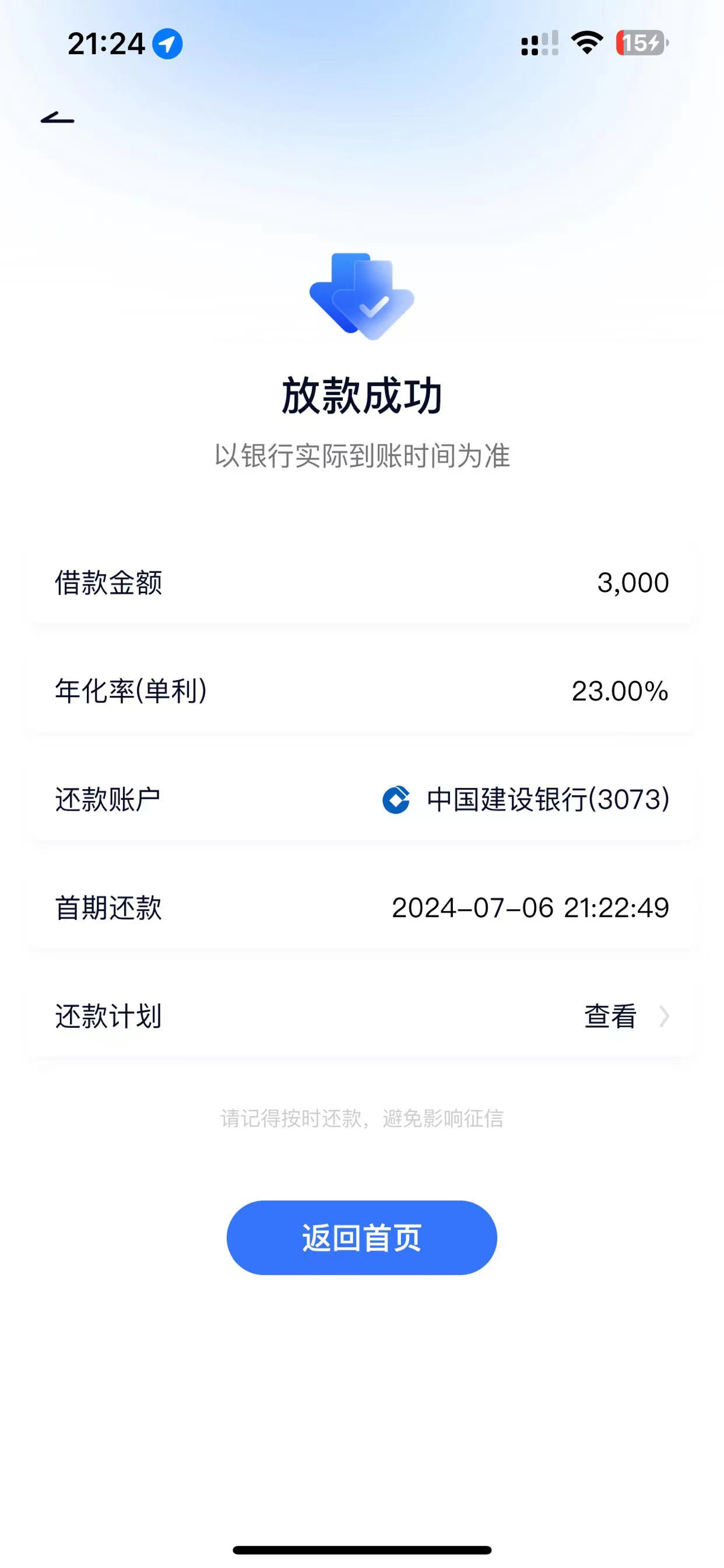The image size is (724, 1568).
Task: Tap 查看 to view repayment plan
Action: [610, 1016]
